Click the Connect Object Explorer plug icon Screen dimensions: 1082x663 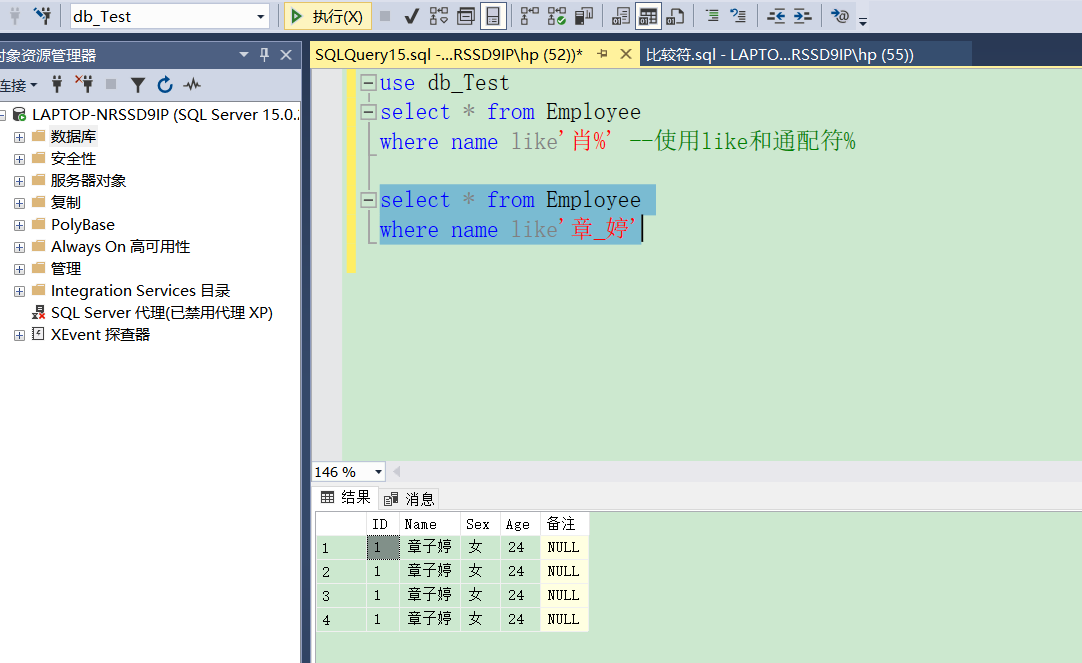57,85
